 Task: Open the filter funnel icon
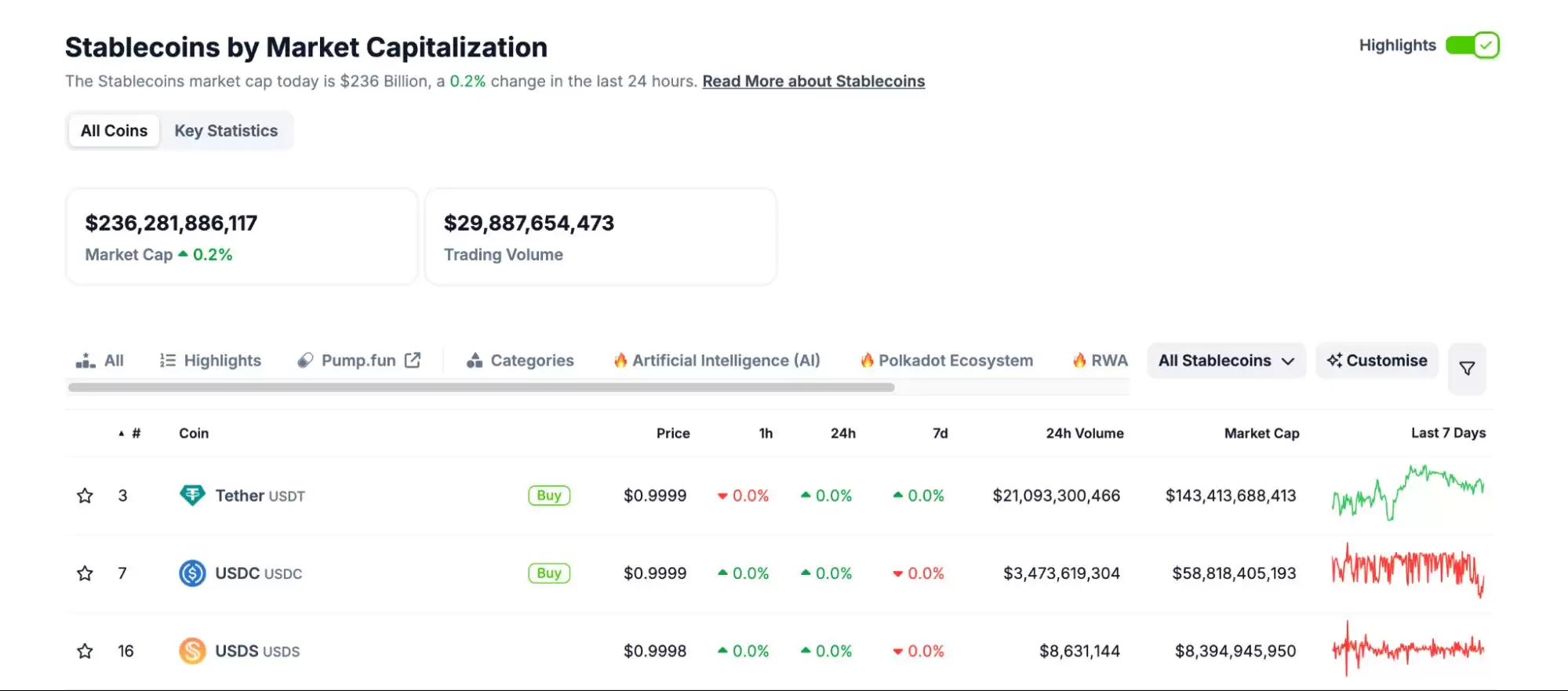pos(1467,368)
